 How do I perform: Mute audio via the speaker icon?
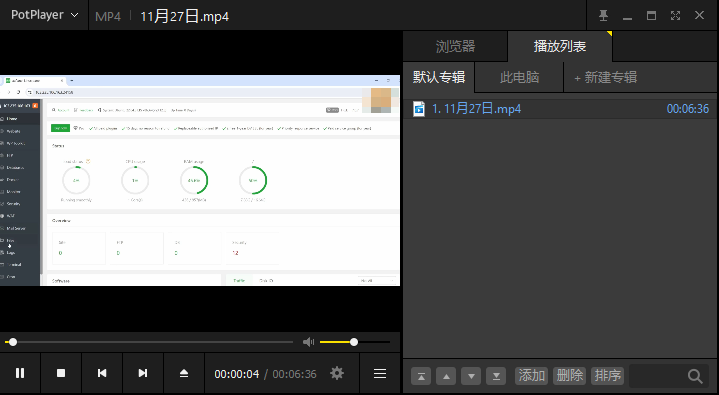click(x=309, y=342)
